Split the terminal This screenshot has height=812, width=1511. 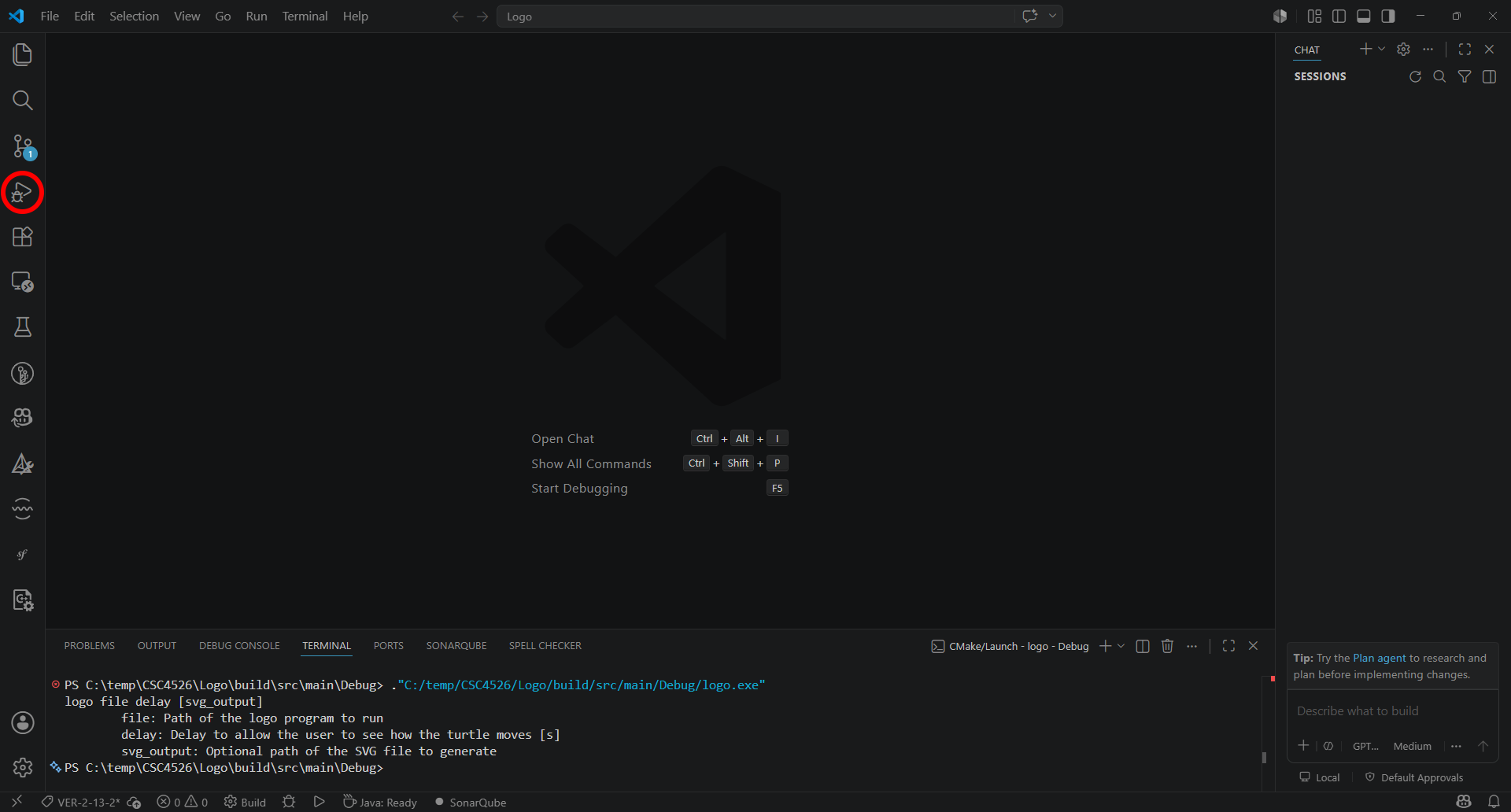1143,646
